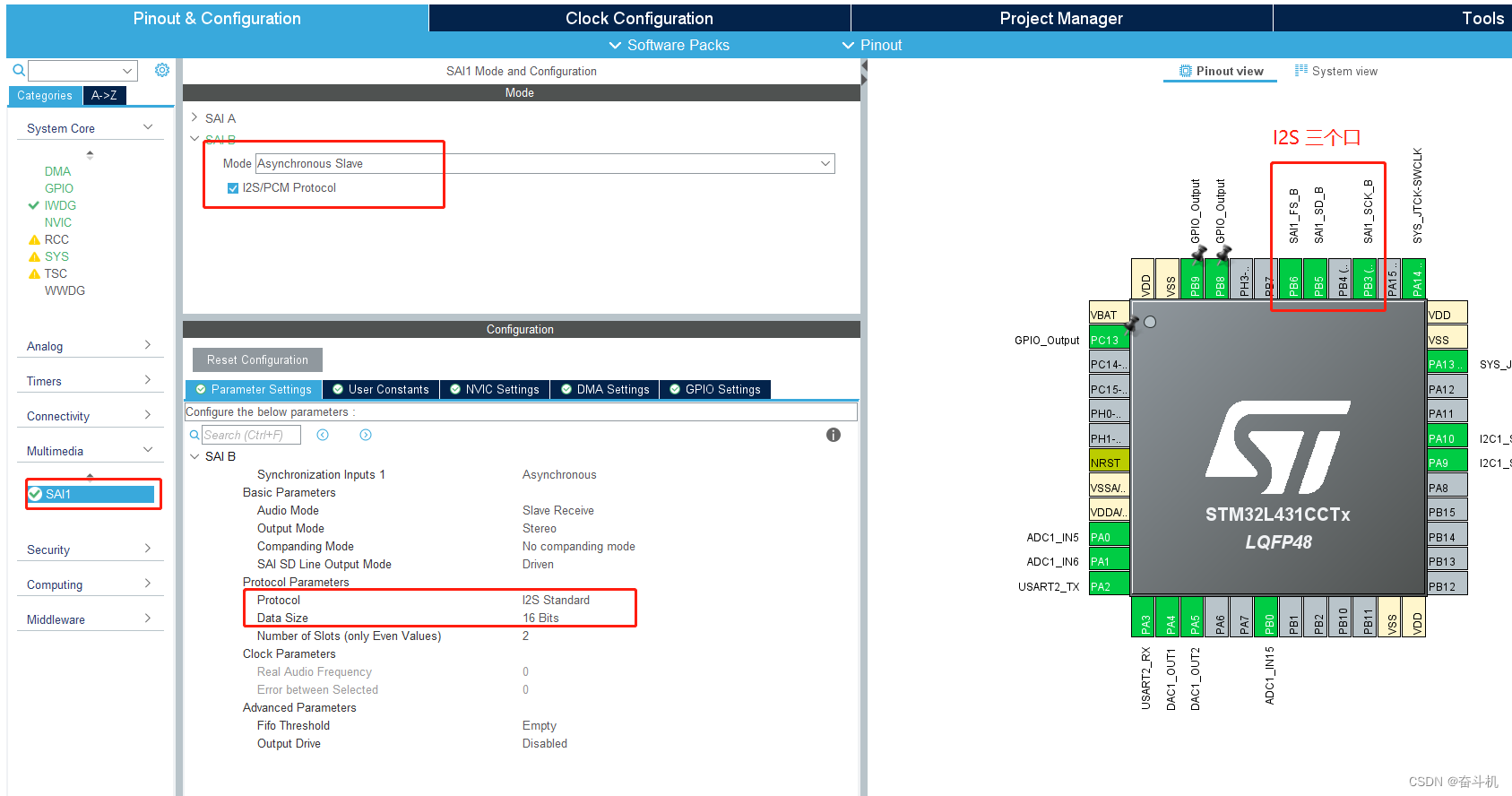
Task: Click the PB15 pin on chip
Action: pyautogui.click(x=1447, y=512)
